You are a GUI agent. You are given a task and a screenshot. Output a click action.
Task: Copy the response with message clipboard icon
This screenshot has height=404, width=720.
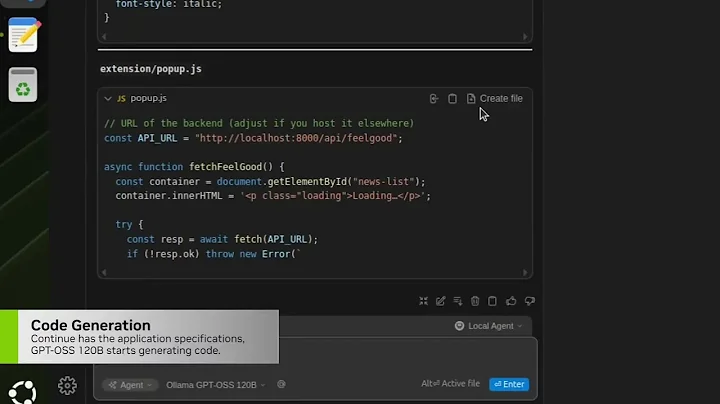tap(492, 301)
